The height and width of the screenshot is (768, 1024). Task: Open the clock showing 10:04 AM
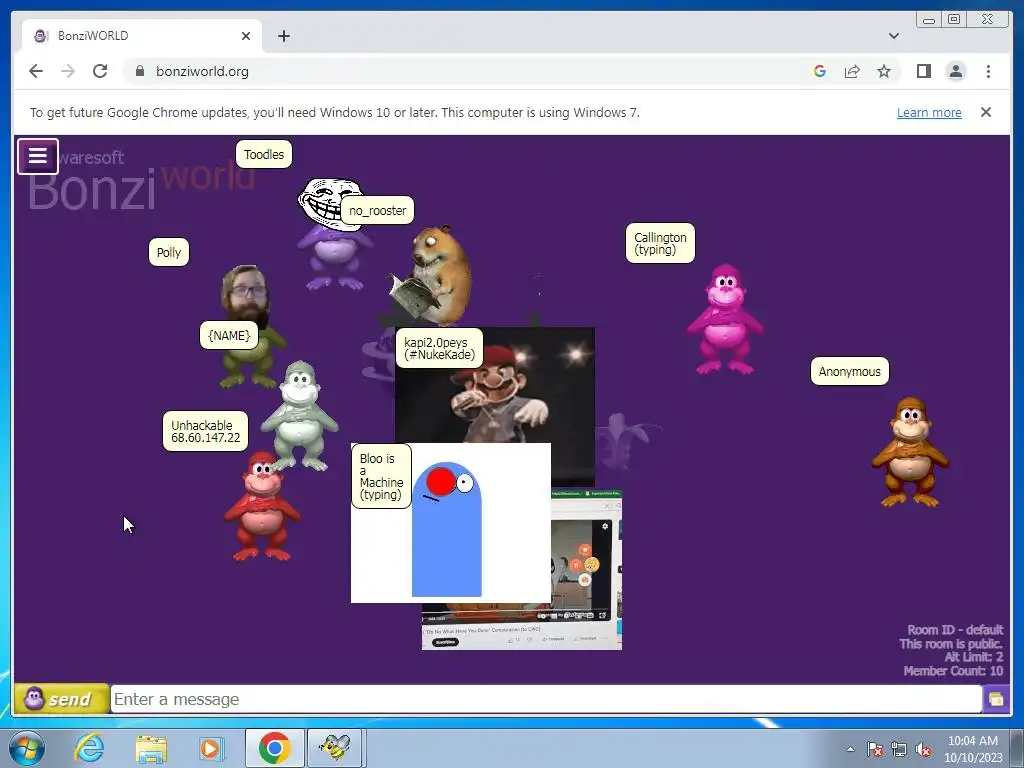tap(972, 749)
